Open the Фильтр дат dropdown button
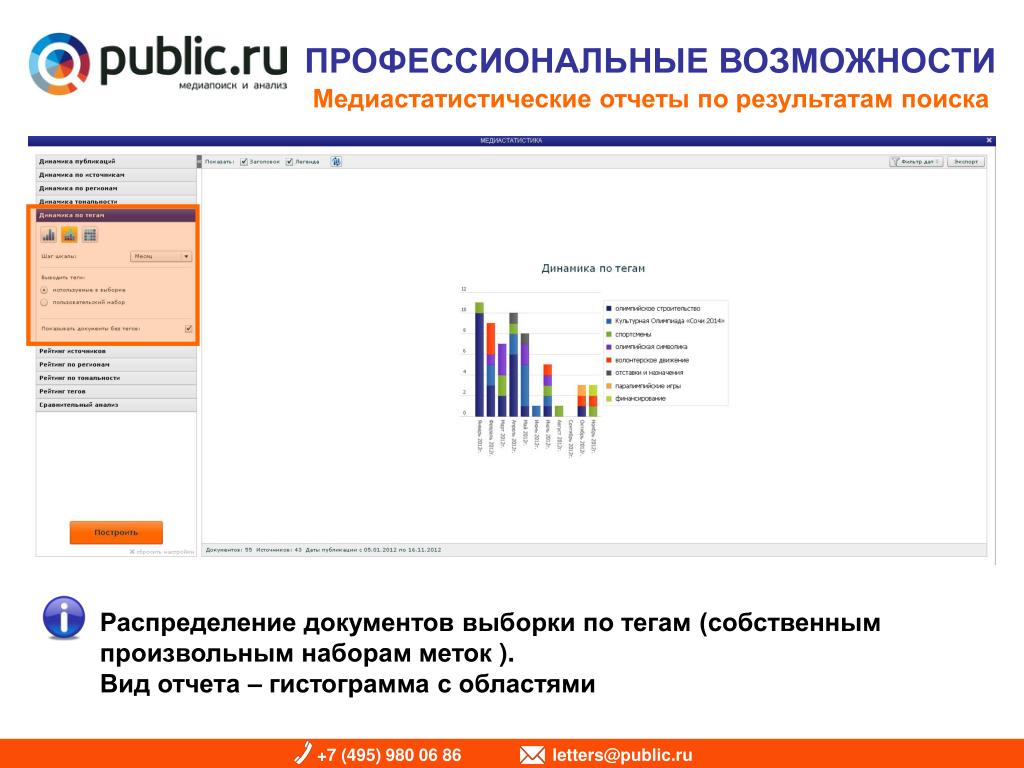Image resolution: width=1024 pixels, height=768 pixels. coord(916,161)
